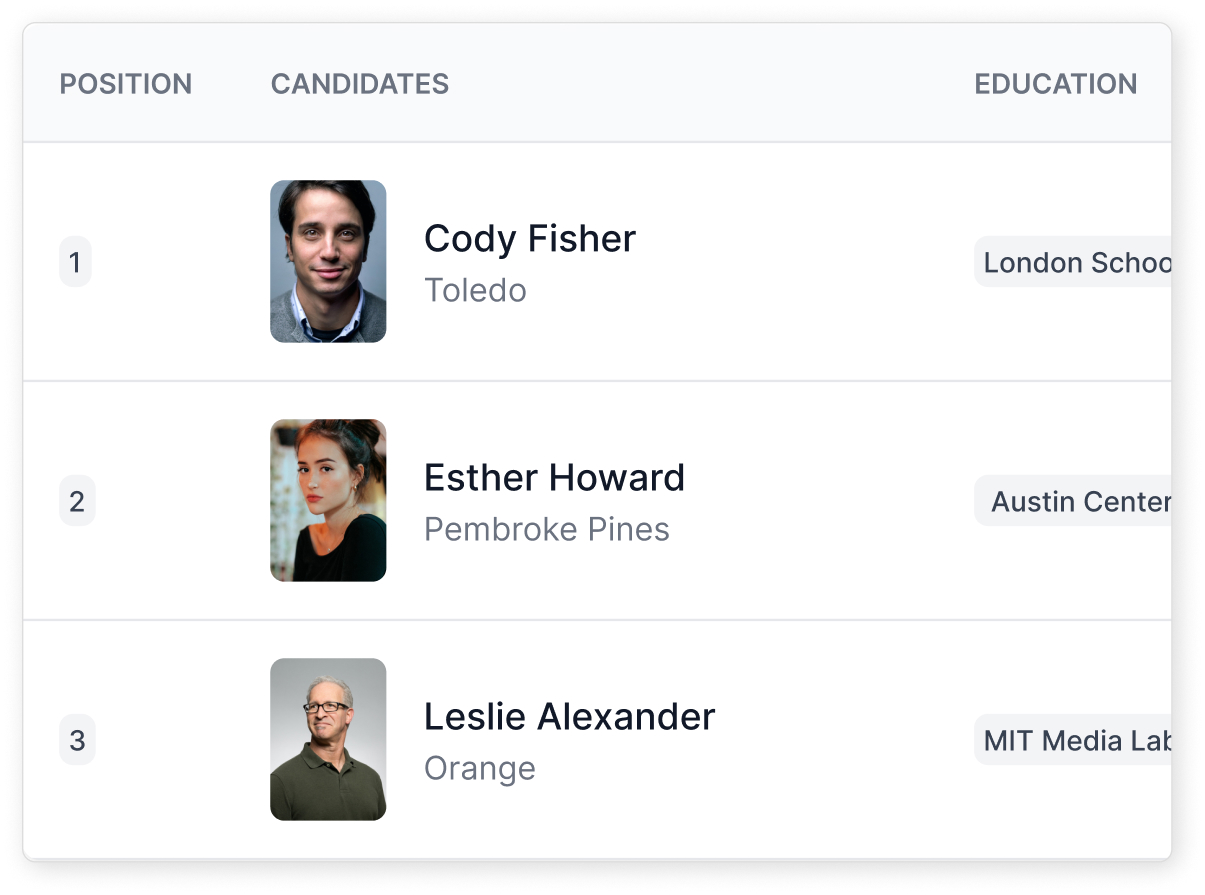
Task: Click the Cody Fisher candidate name
Action: pyautogui.click(x=530, y=239)
